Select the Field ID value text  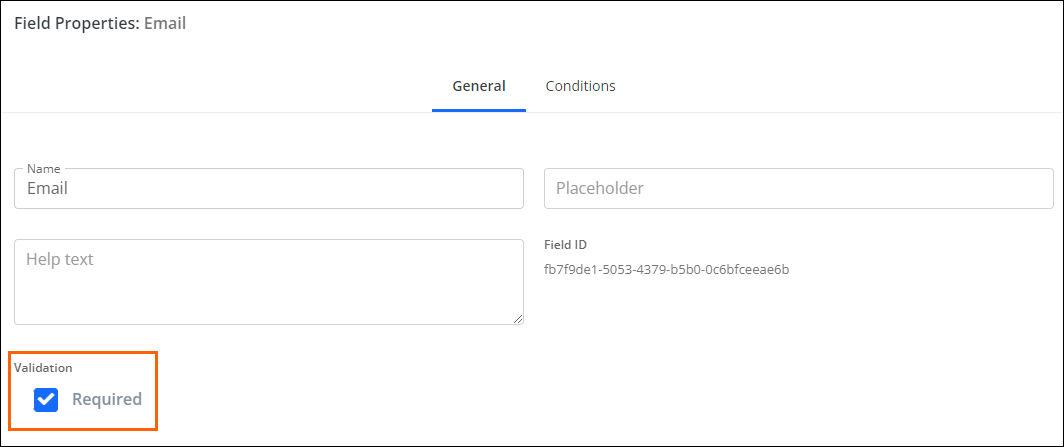click(x=666, y=270)
